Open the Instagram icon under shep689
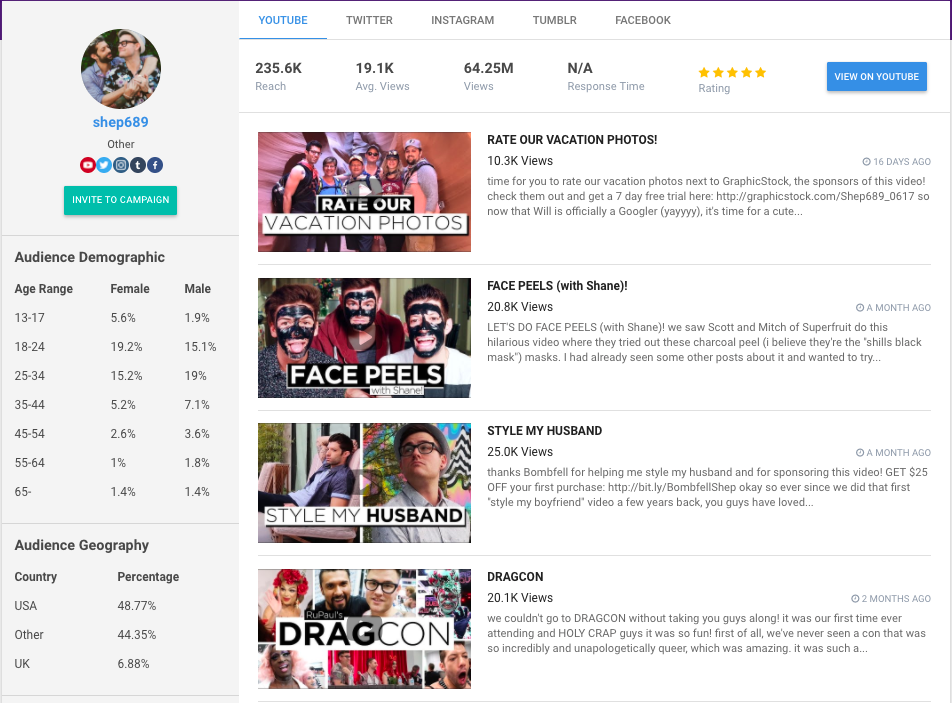952x703 pixels. (121, 165)
